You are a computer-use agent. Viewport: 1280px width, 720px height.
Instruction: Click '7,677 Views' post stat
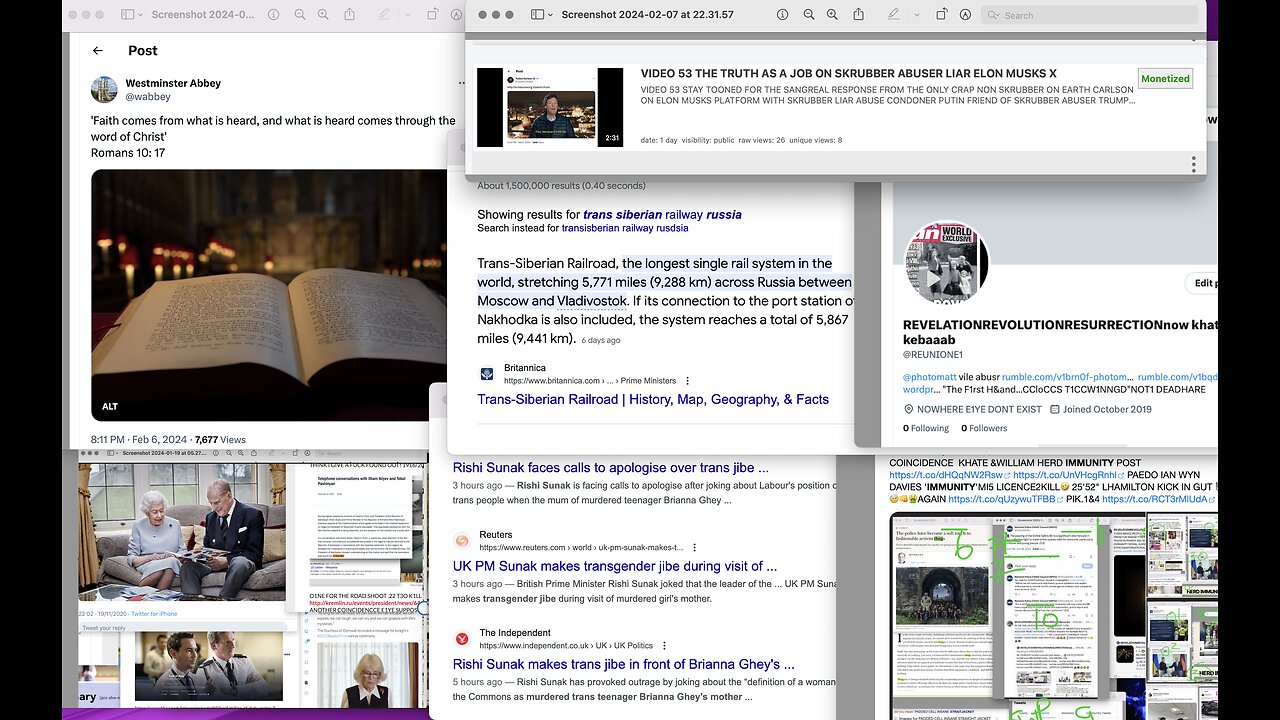pos(220,439)
